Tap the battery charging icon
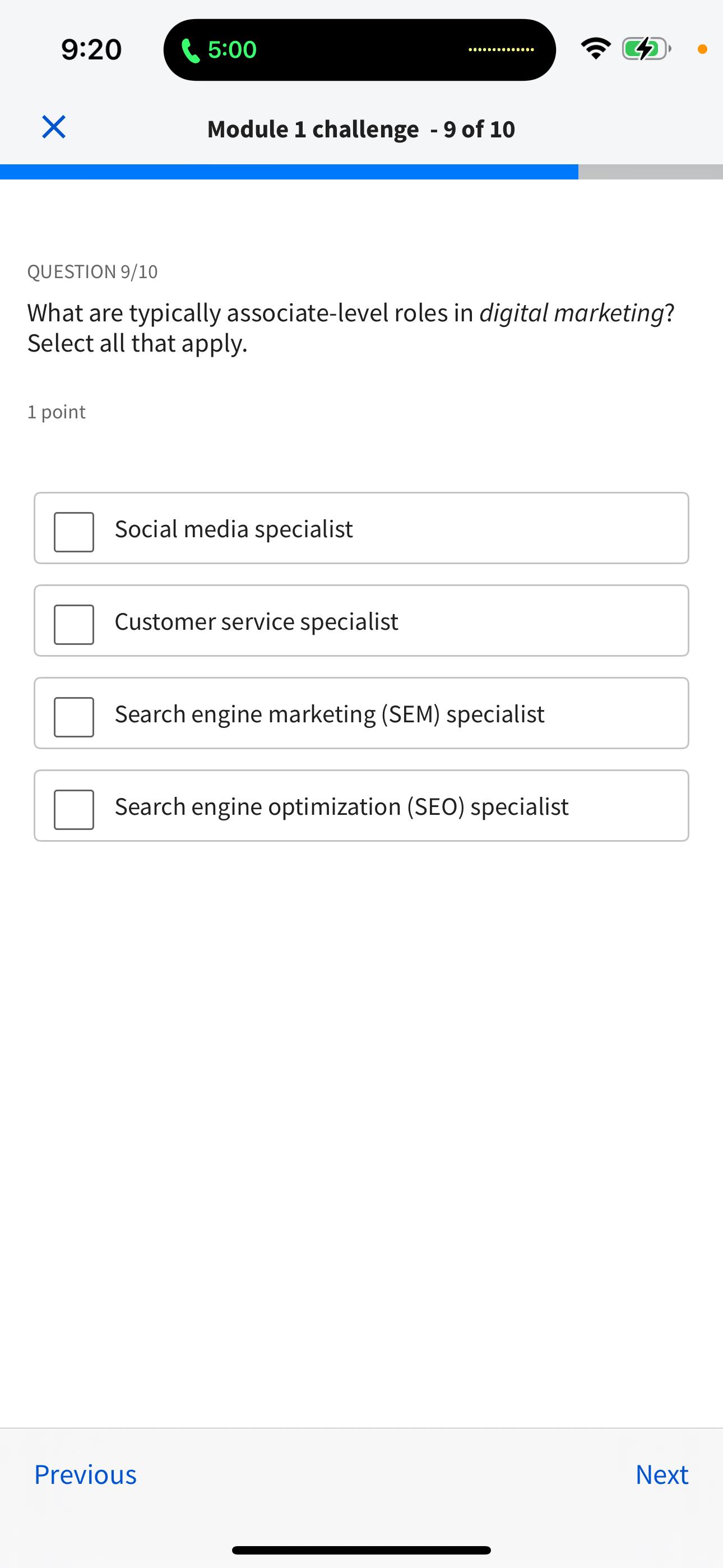The height and width of the screenshot is (1568, 723). (x=645, y=49)
